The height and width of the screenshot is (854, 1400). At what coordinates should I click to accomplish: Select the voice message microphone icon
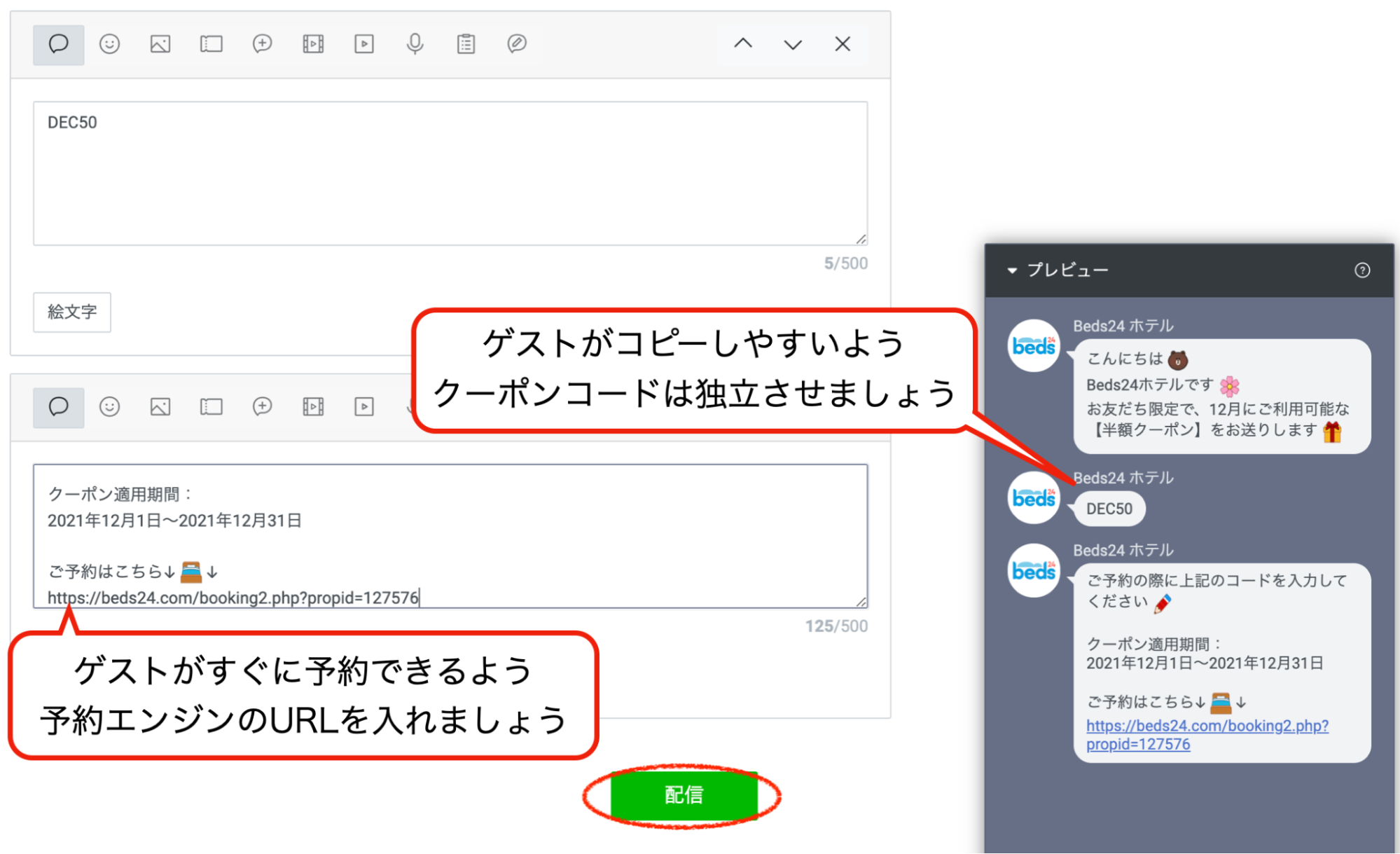pyautogui.click(x=415, y=44)
